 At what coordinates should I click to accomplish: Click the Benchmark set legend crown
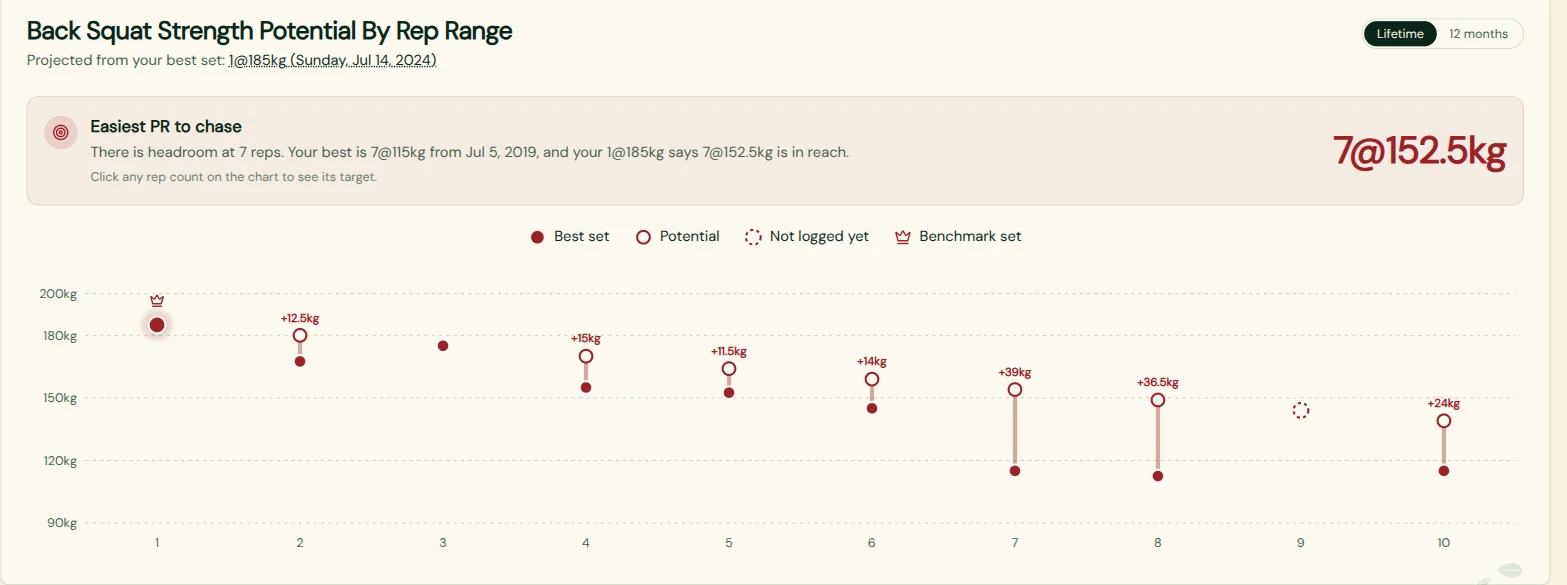[x=903, y=237]
